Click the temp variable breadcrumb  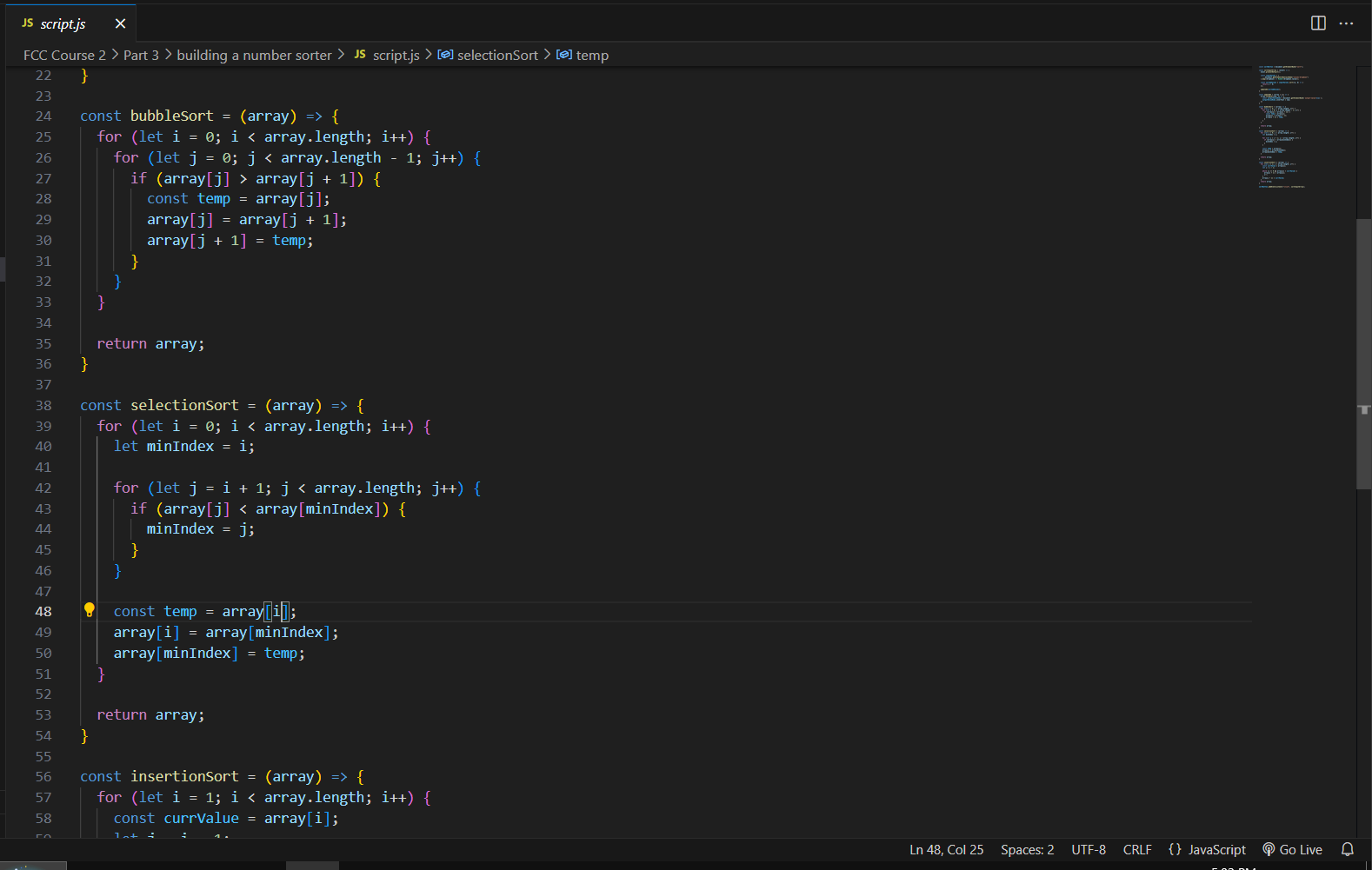click(591, 55)
